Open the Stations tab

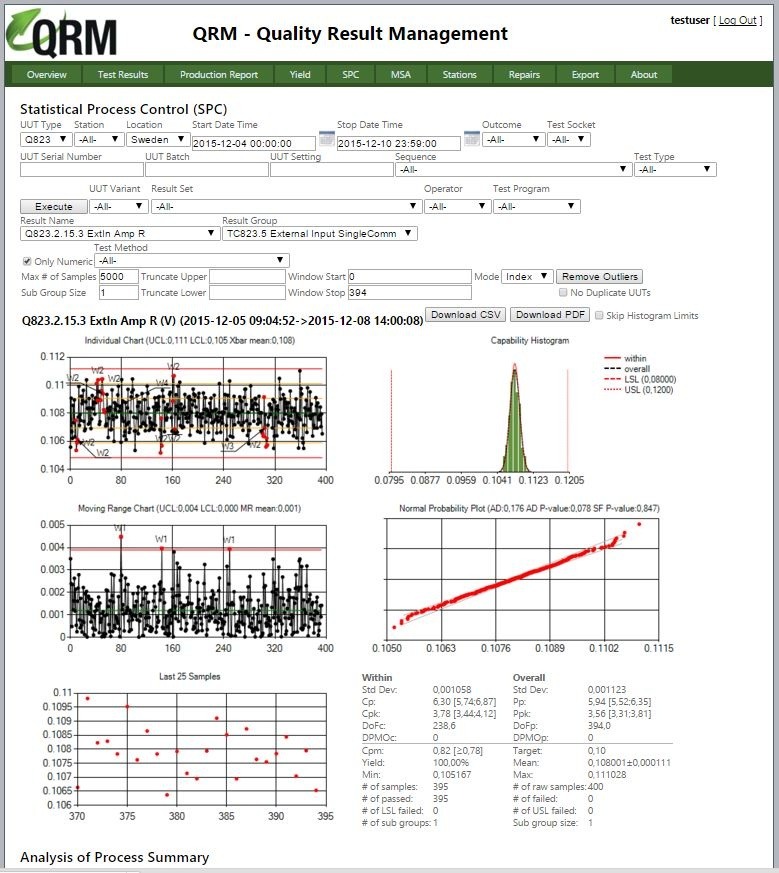(459, 75)
